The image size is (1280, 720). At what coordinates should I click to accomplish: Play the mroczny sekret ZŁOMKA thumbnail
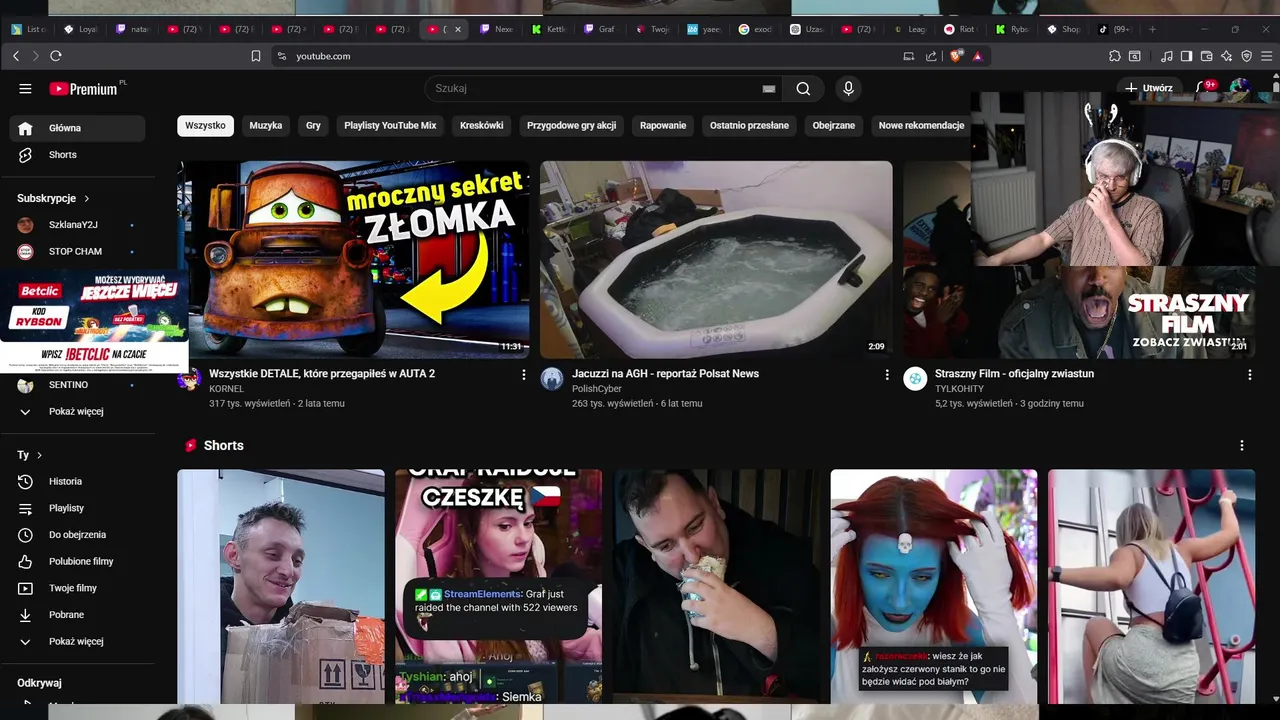click(x=354, y=259)
